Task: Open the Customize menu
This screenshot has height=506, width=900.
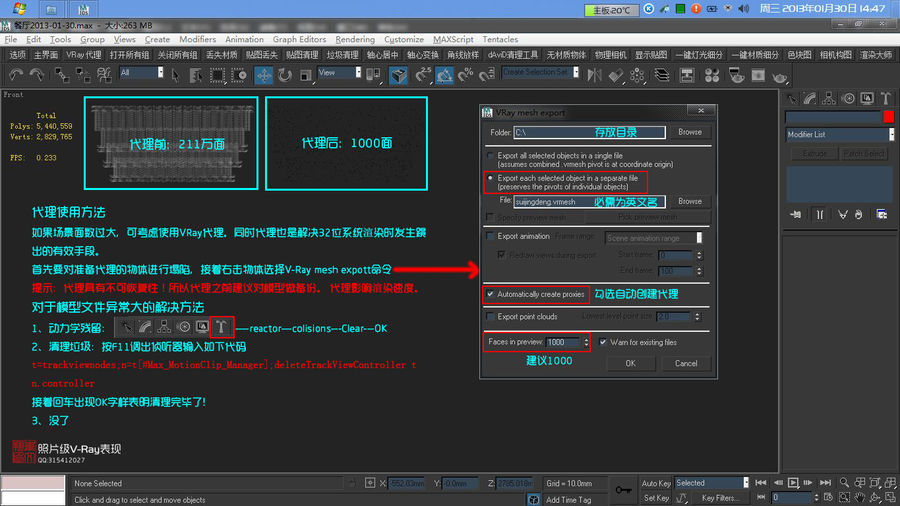Action: pos(404,39)
